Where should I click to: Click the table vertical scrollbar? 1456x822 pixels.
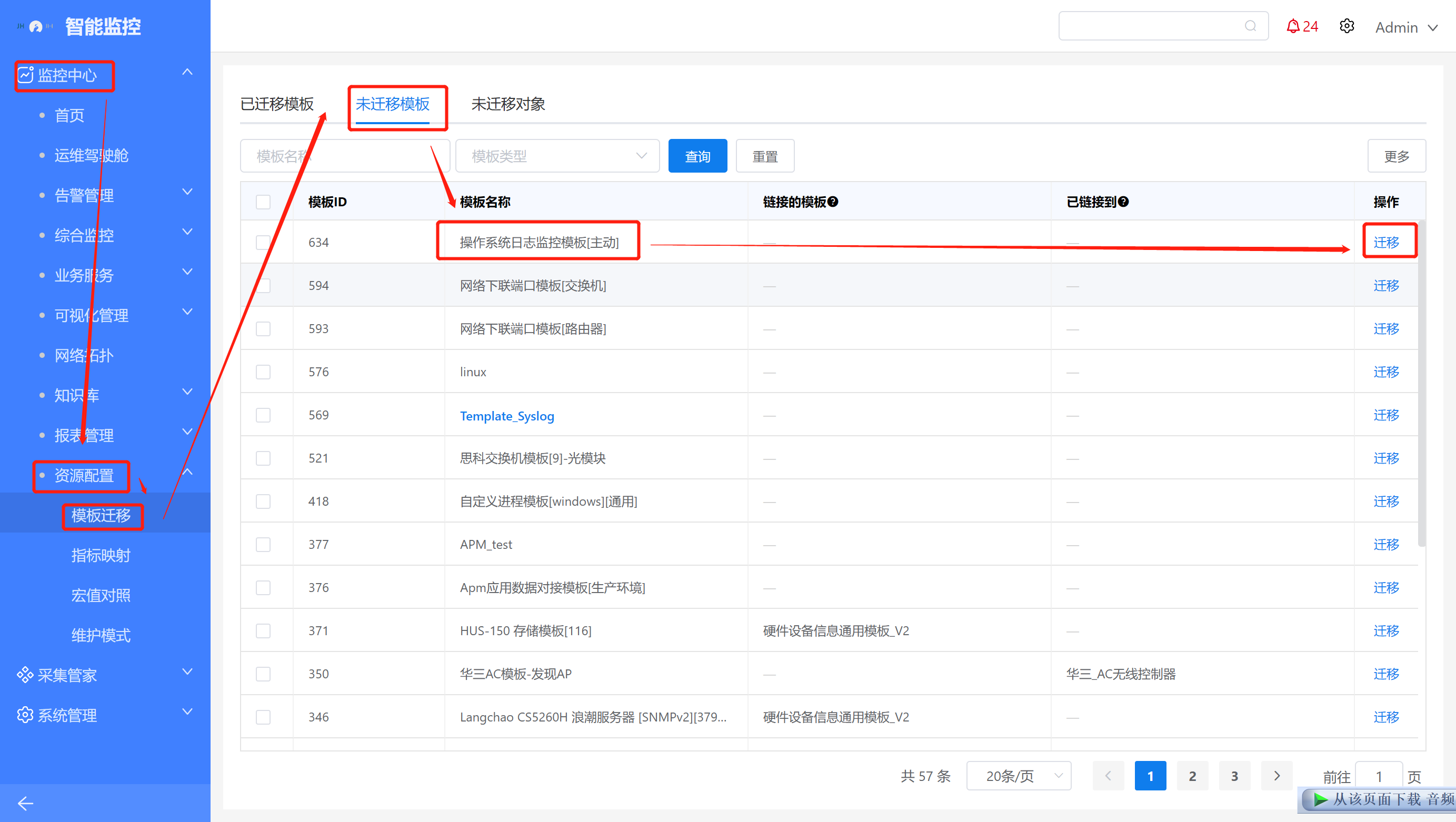point(1422,384)
